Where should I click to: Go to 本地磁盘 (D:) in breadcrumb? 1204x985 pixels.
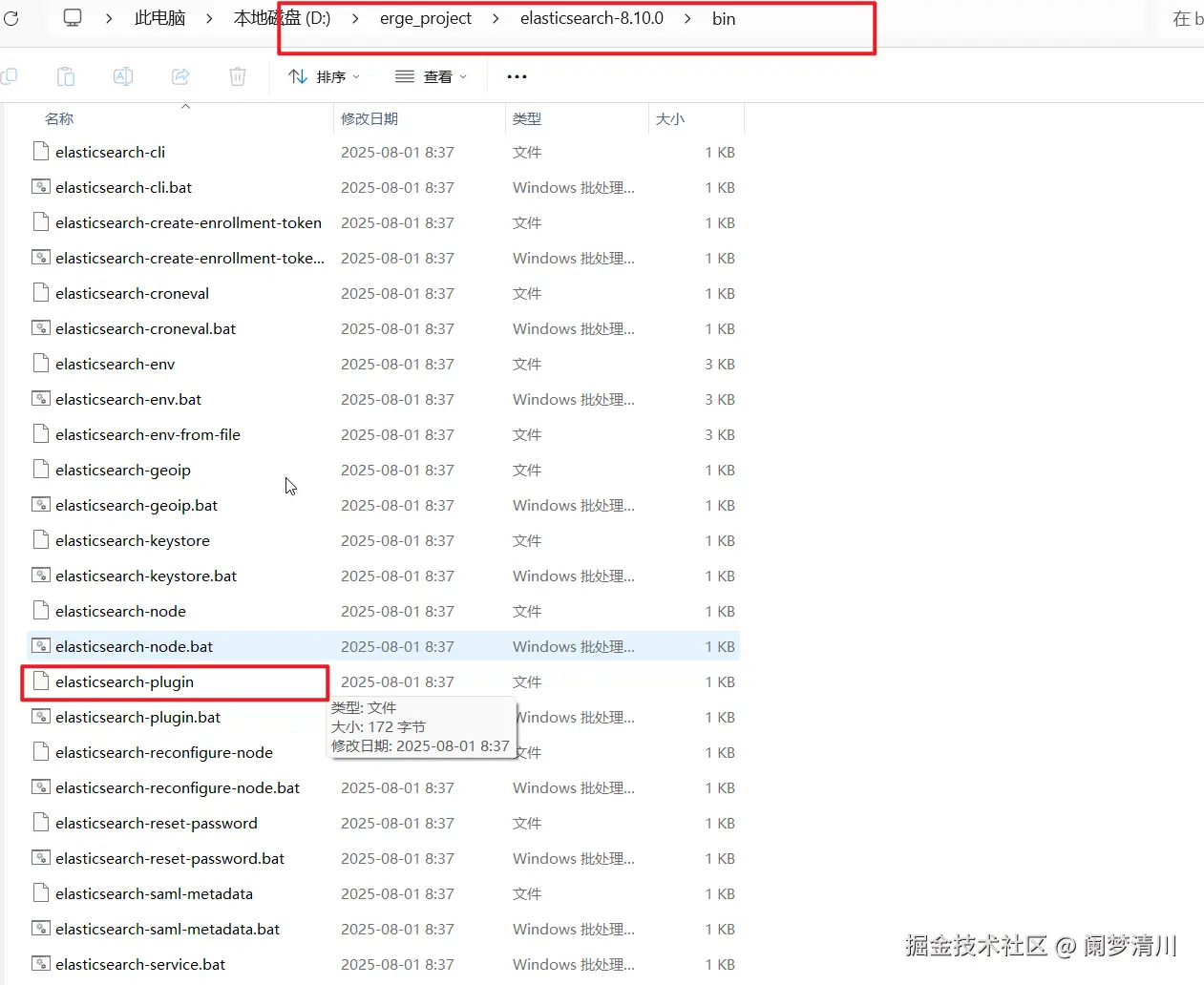tap(282, 18)
